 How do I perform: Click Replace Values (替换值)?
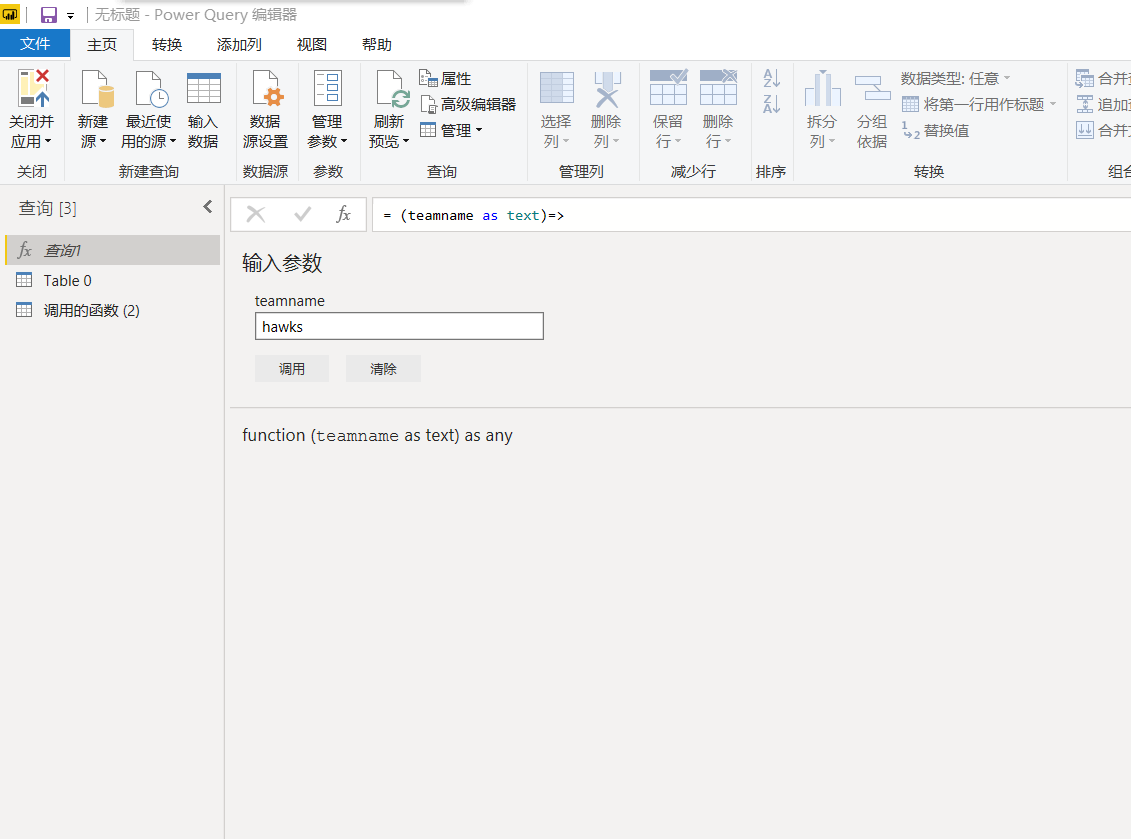point(936,131)
